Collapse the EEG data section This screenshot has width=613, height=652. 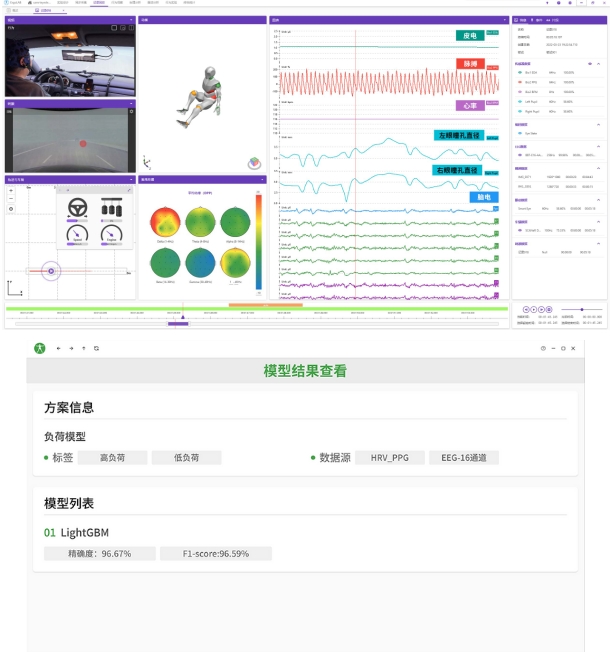[x=598, y=146]
